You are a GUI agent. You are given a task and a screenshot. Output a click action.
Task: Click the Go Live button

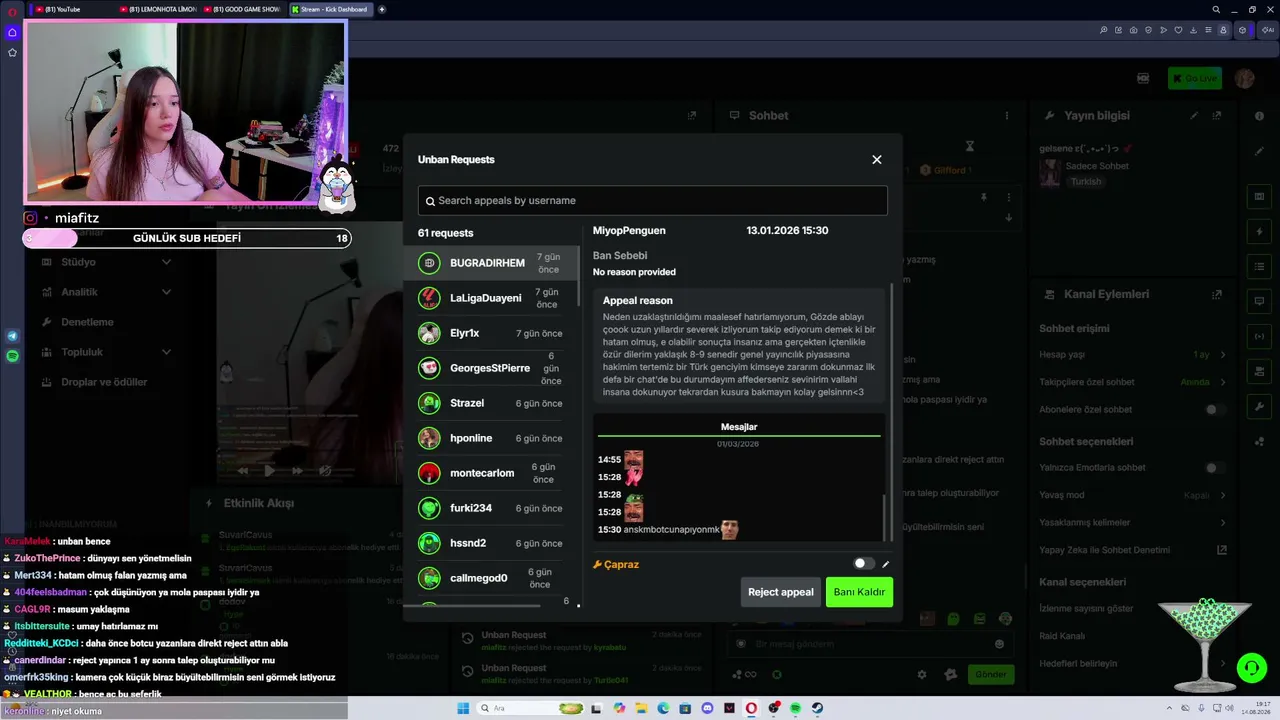1195,78
